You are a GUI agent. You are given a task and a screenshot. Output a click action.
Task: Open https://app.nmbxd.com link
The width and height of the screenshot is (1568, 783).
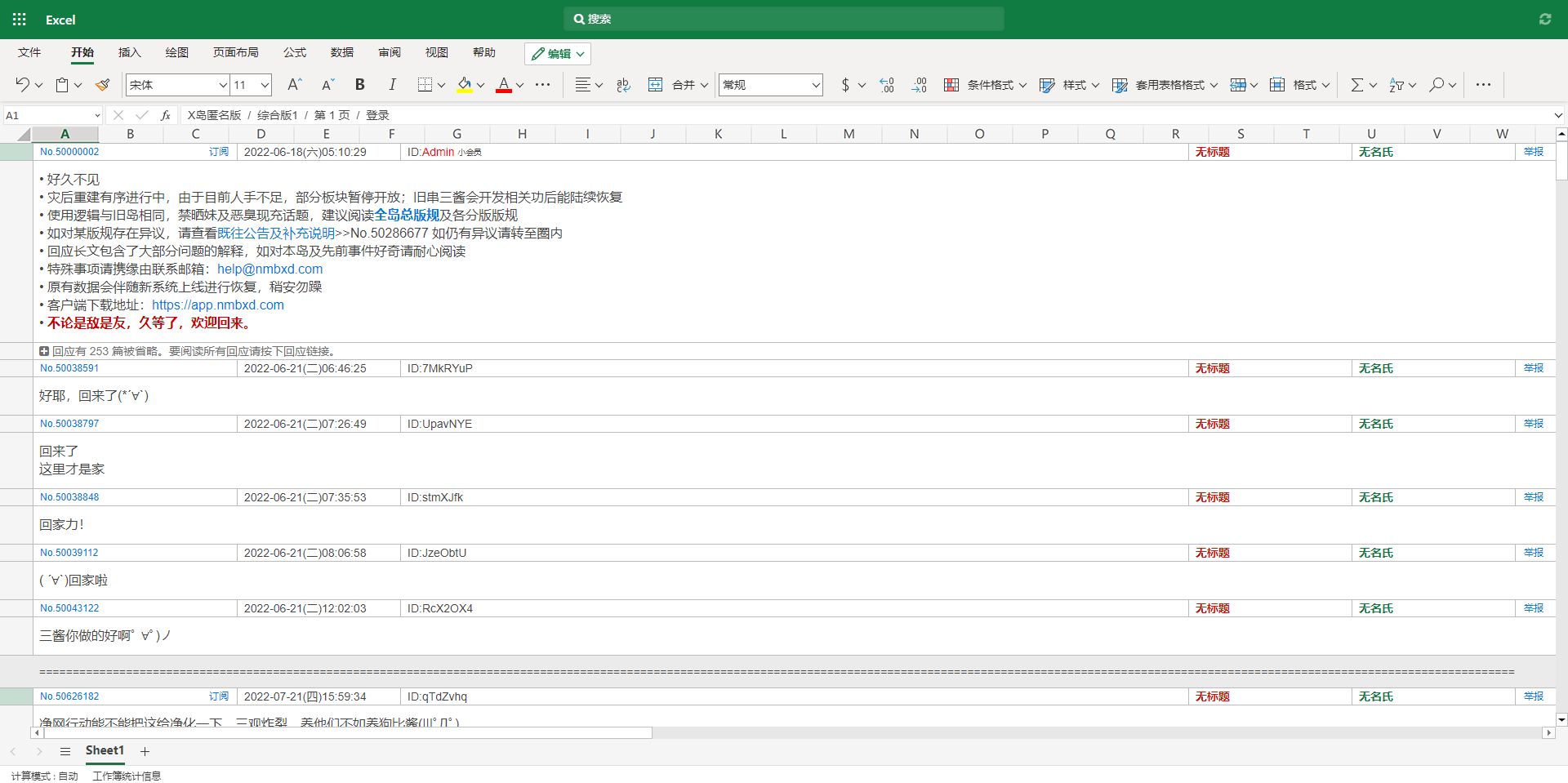218,305
